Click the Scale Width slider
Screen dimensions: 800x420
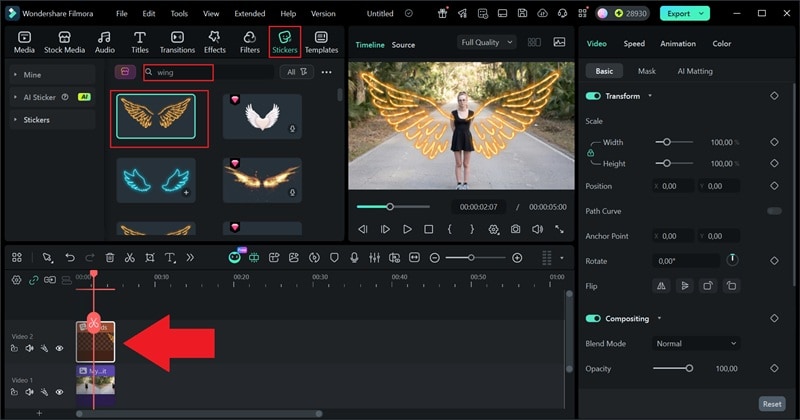pos(674,142)
